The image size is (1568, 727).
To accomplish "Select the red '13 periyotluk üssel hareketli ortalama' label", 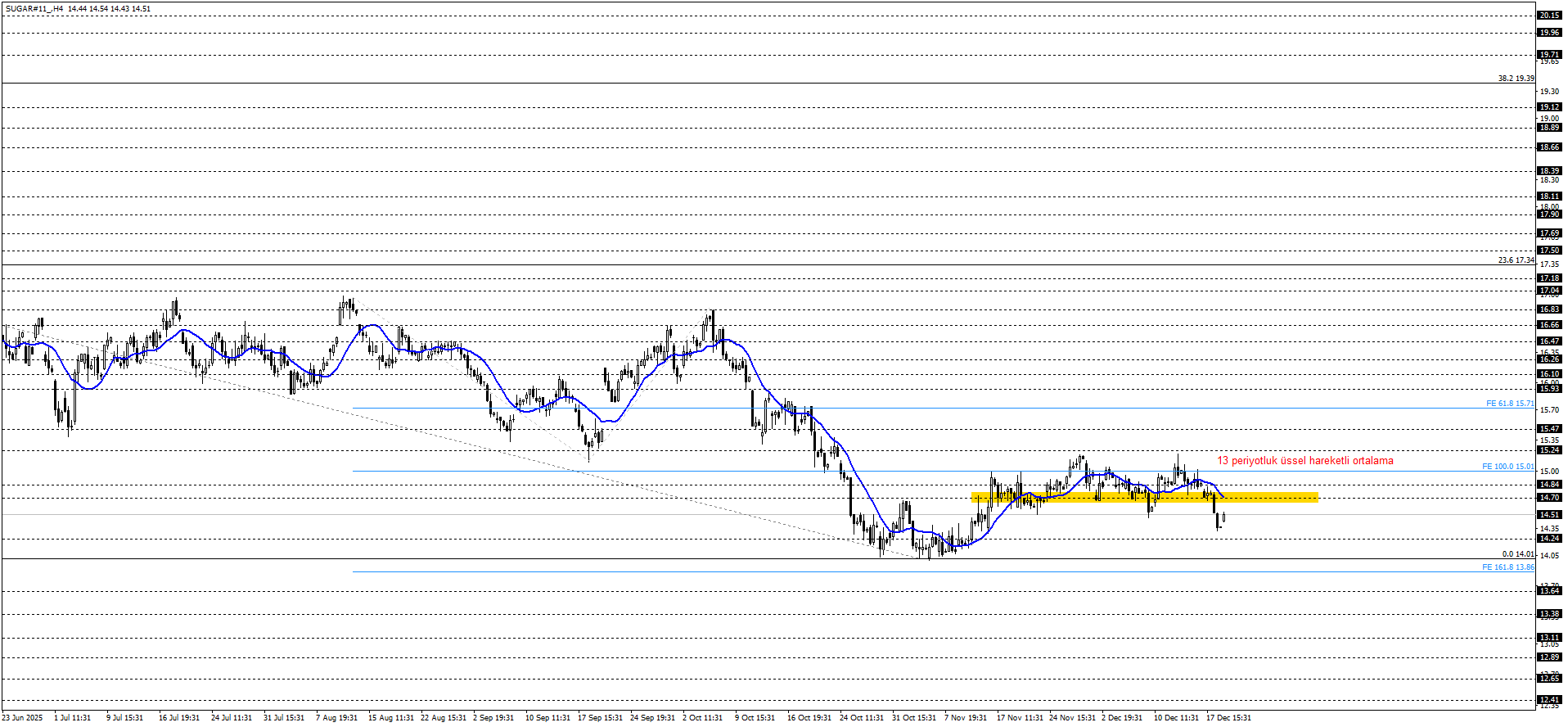I will point(1304,461).
